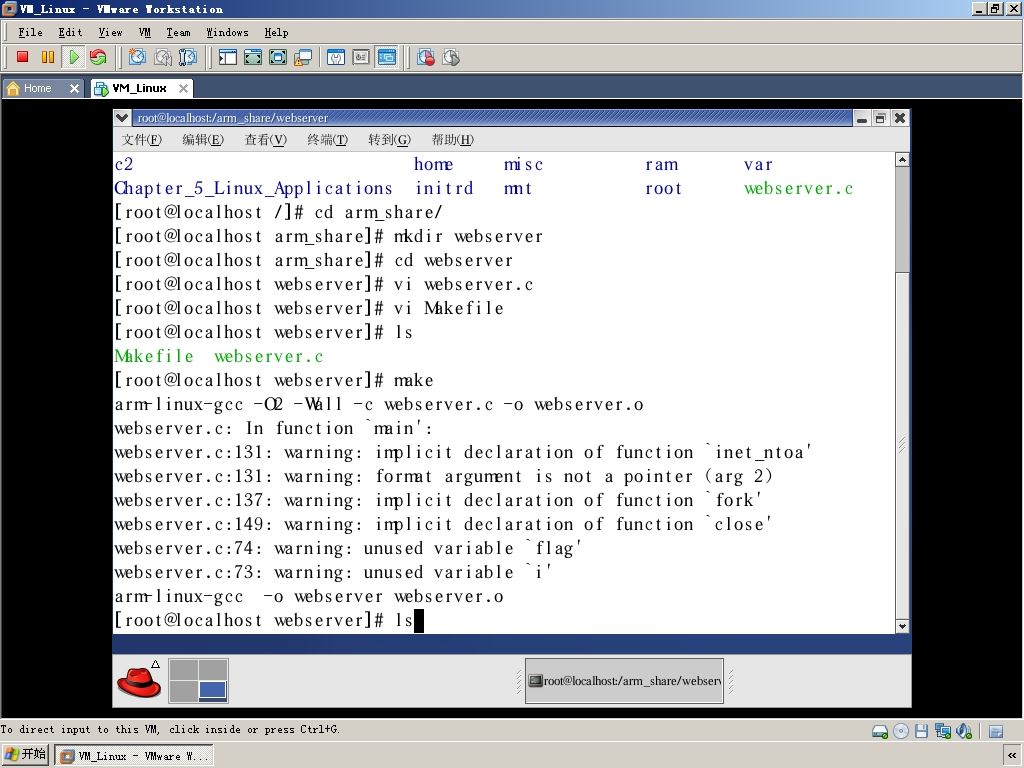Click the sound device status icon

[x=964, y=731]
